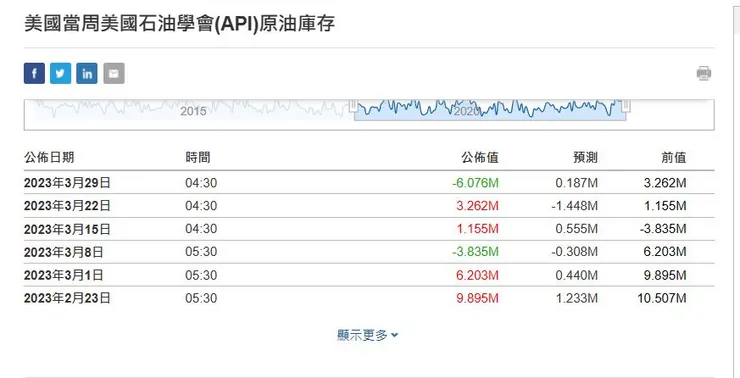The width and height of the screenshot is (740, 378).
Task: Click the 公佈值 column header
Action: [x=479, y=157]
